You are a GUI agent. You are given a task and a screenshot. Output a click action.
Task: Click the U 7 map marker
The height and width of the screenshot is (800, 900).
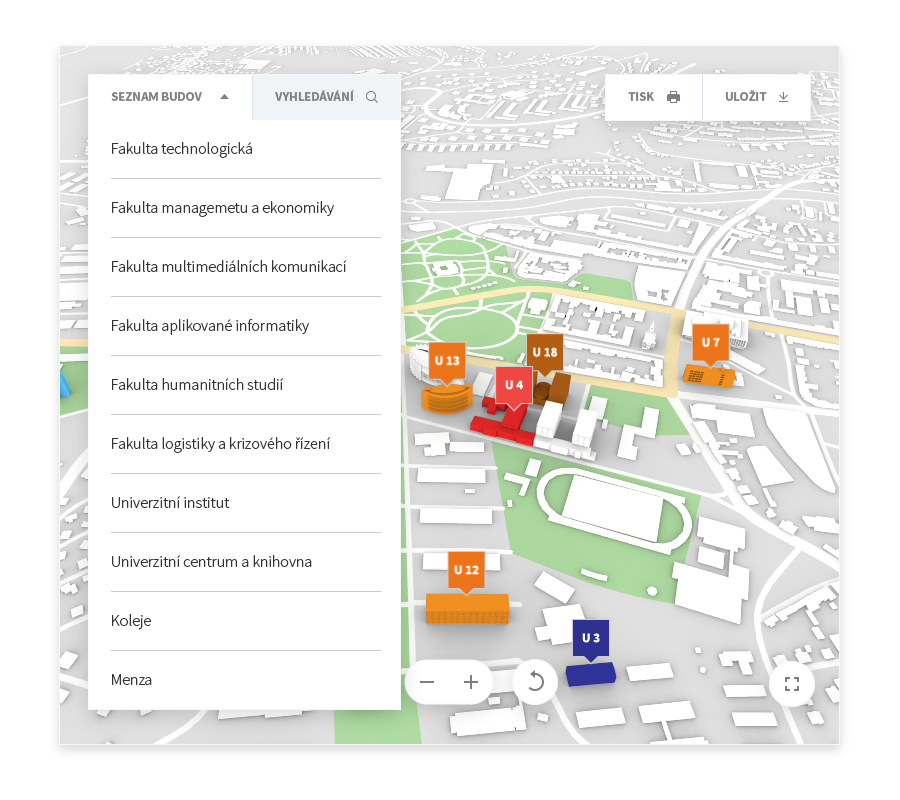(710, 343)
